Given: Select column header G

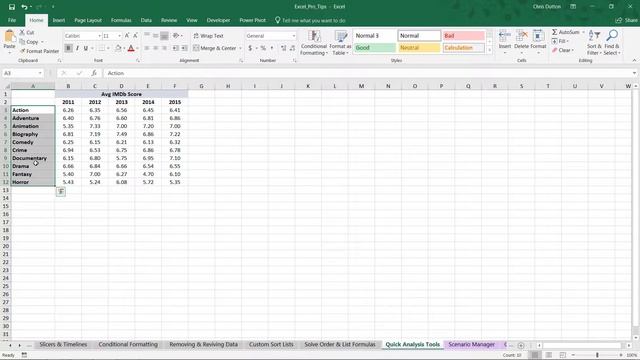Looking at the screenshot, I should [x=201, y=86].
